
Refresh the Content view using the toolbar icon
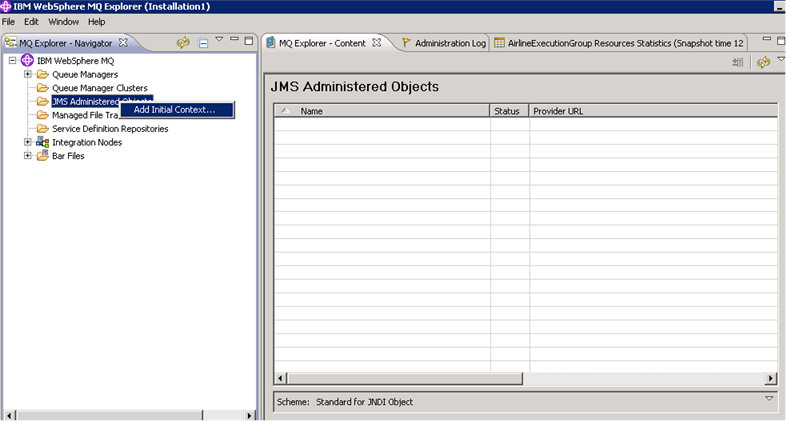coord(763,62)
